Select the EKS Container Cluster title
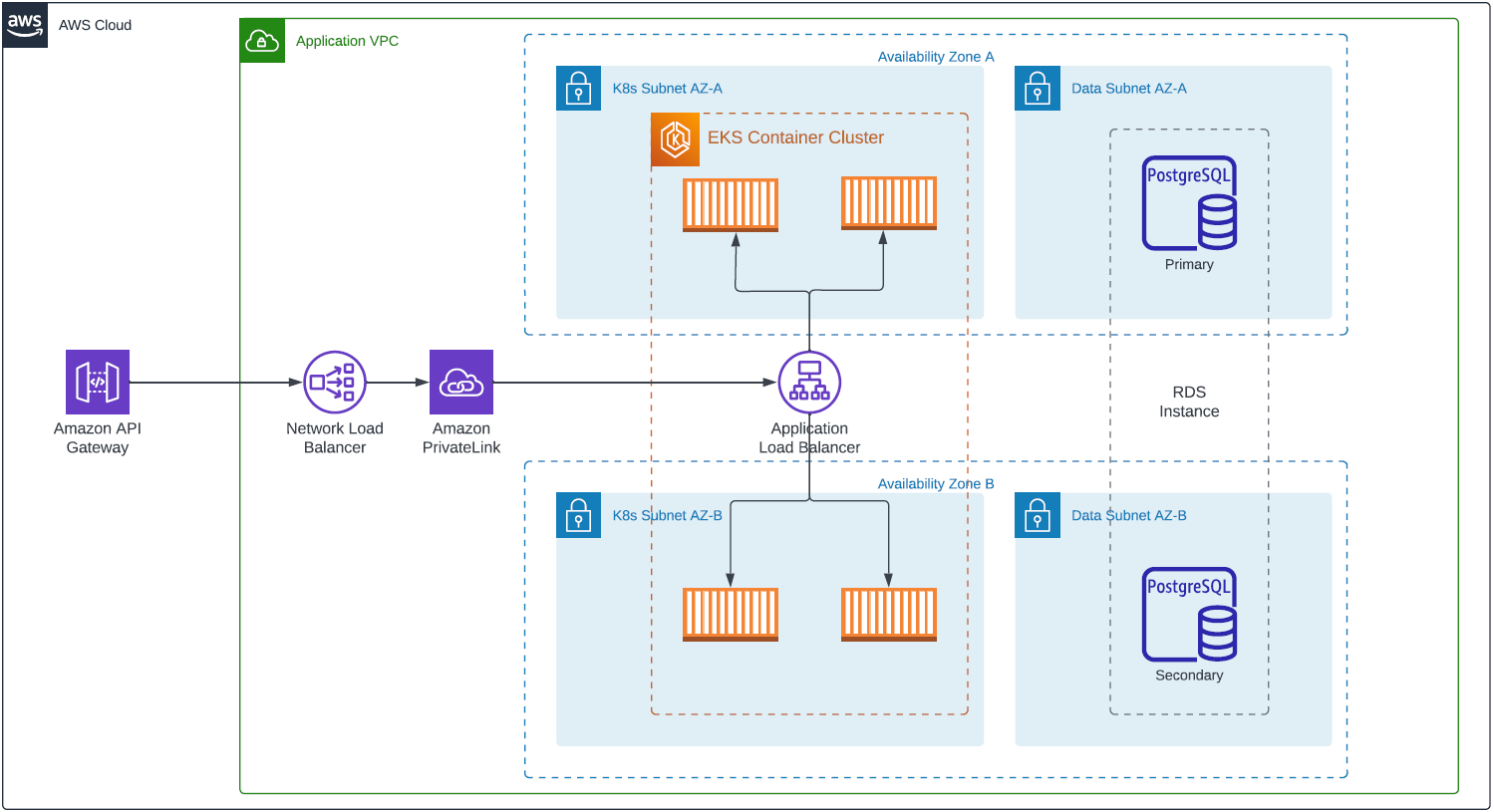Image resolution: width=1494 pixels, height=812 pixels. pyautogui.click(x=796, y=137)
